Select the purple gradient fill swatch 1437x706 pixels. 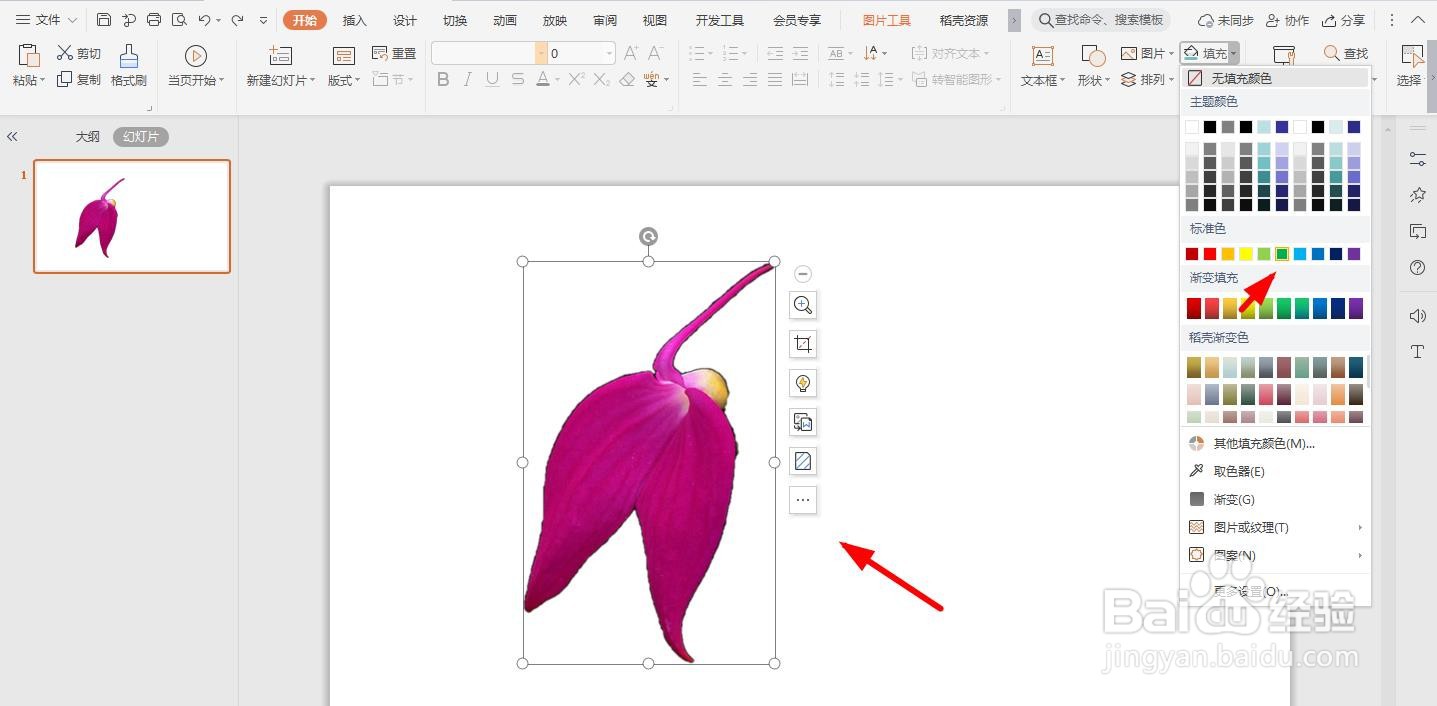[1356, 308]
